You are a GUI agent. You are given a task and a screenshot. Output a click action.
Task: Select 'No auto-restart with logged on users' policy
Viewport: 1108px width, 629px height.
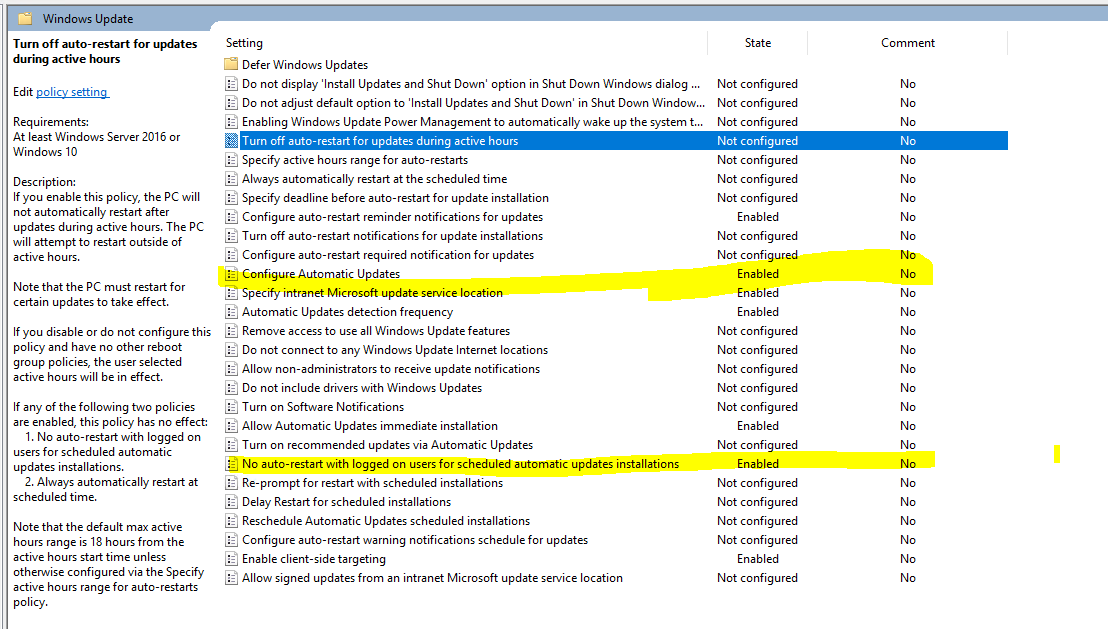(460, 464)
